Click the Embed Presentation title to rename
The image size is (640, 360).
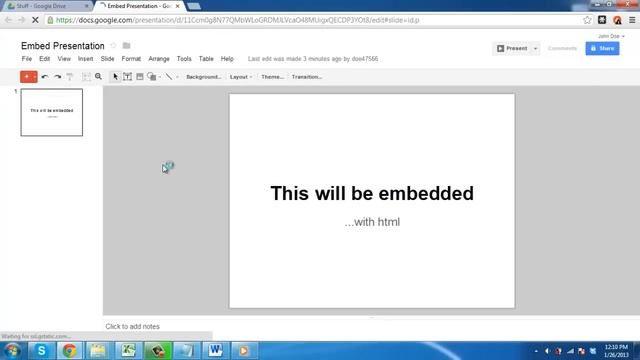(63, 46)
